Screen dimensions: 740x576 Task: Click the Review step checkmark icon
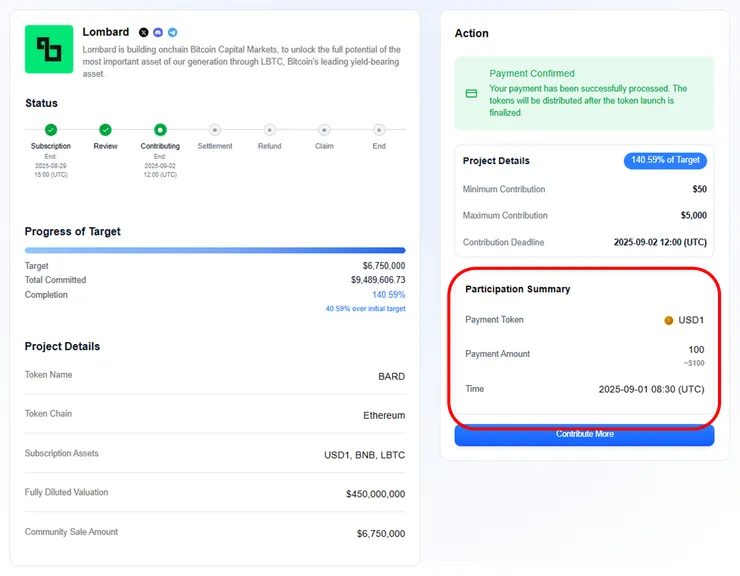[105, 129]
